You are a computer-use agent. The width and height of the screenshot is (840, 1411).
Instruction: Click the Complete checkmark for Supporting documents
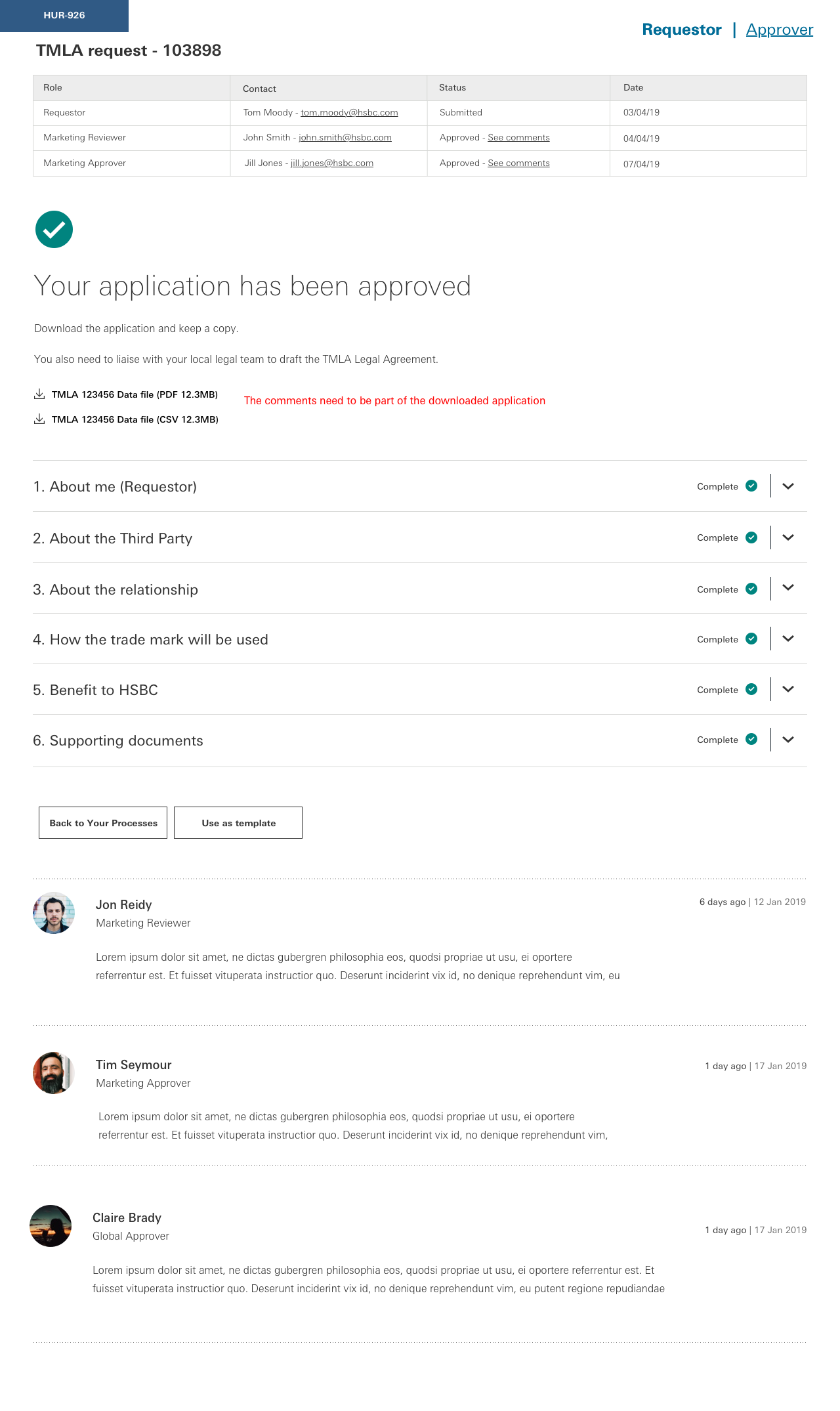751,739
